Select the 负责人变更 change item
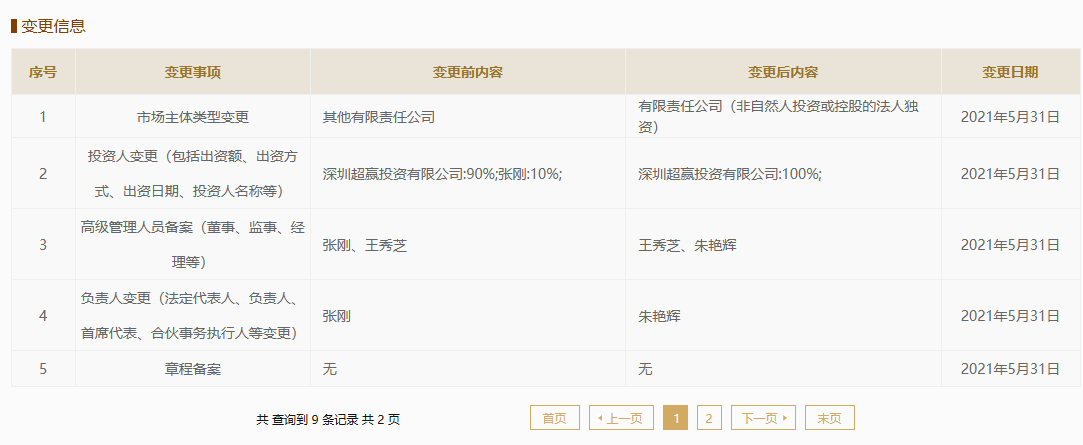 (193, 316)
